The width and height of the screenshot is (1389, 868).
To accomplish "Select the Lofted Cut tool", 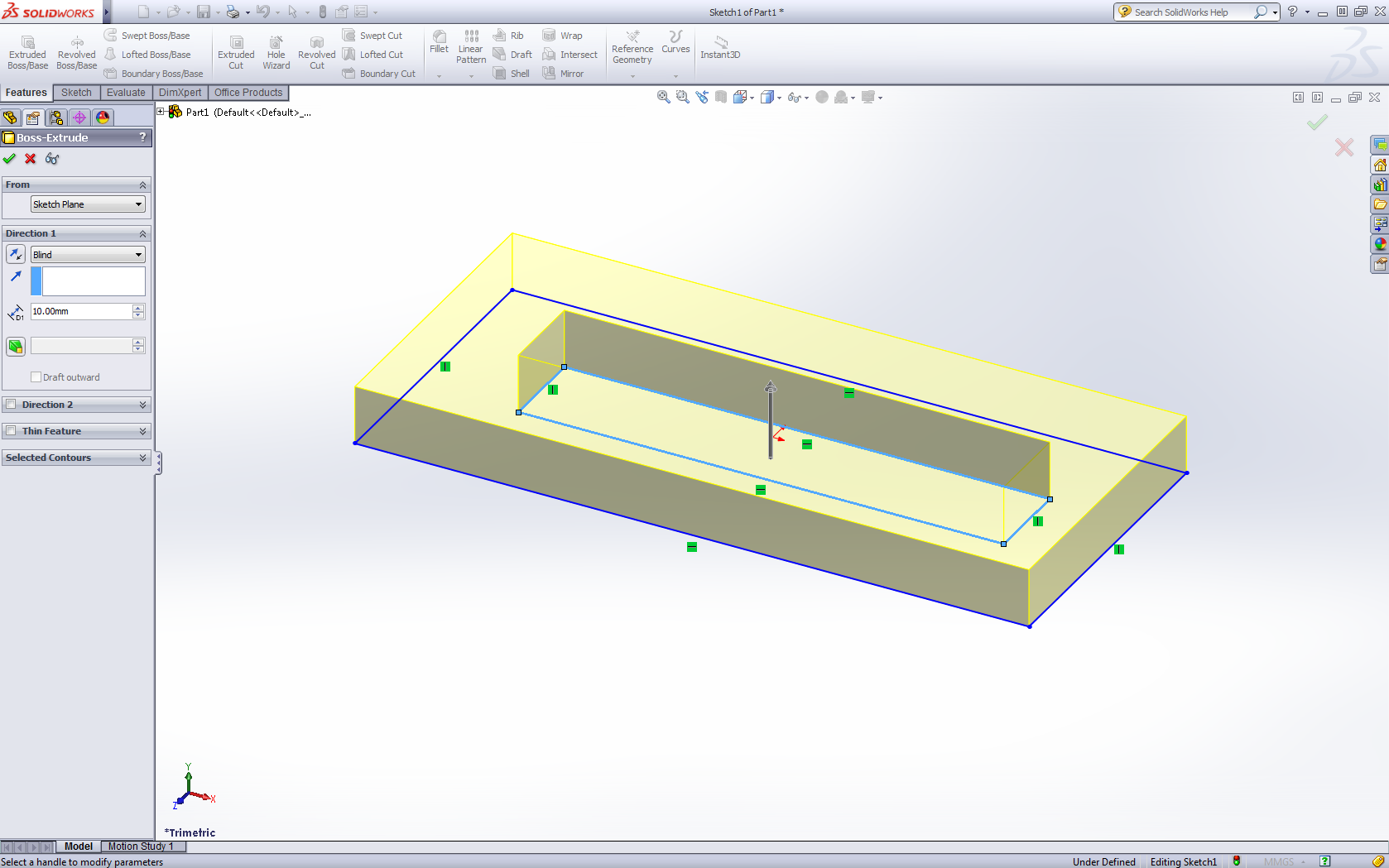I will click(372, 55).
